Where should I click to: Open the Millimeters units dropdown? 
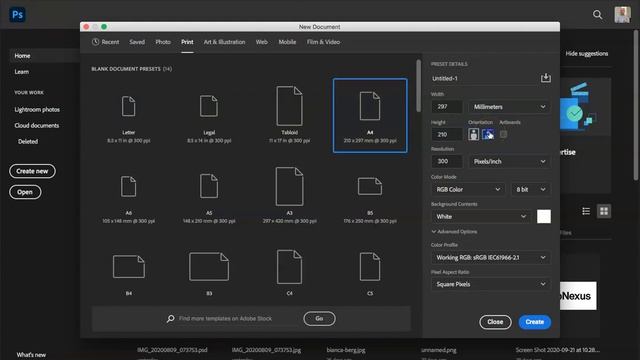pos(509,107)
